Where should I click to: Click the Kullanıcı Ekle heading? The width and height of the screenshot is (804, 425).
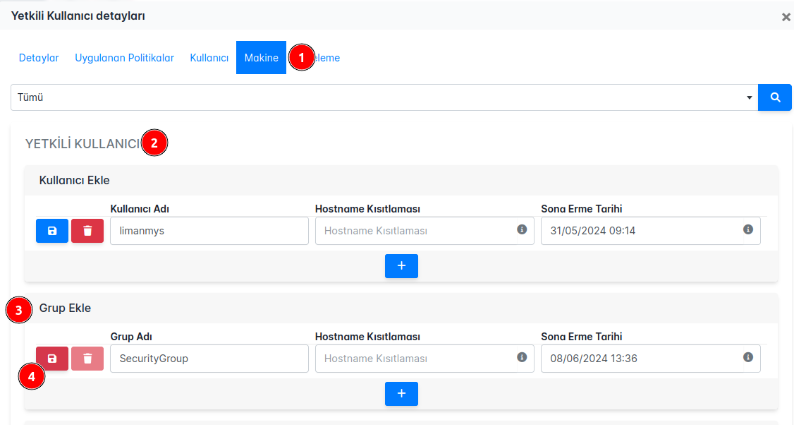[x=74, y=180]
